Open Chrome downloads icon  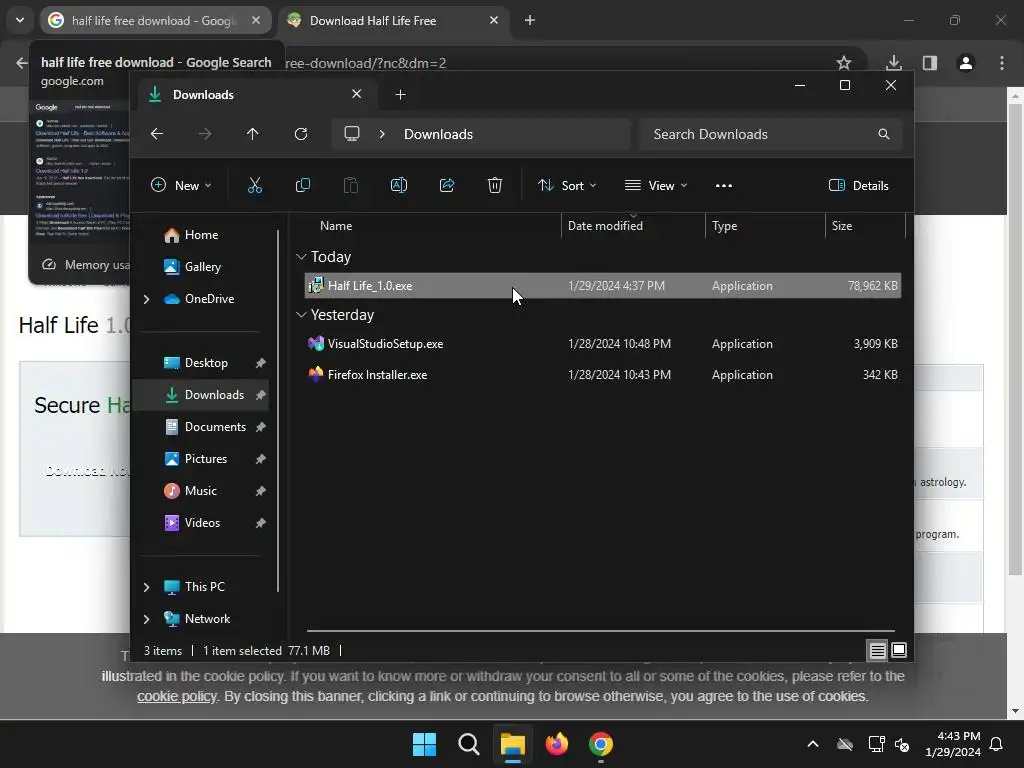[x=893, y=63]
